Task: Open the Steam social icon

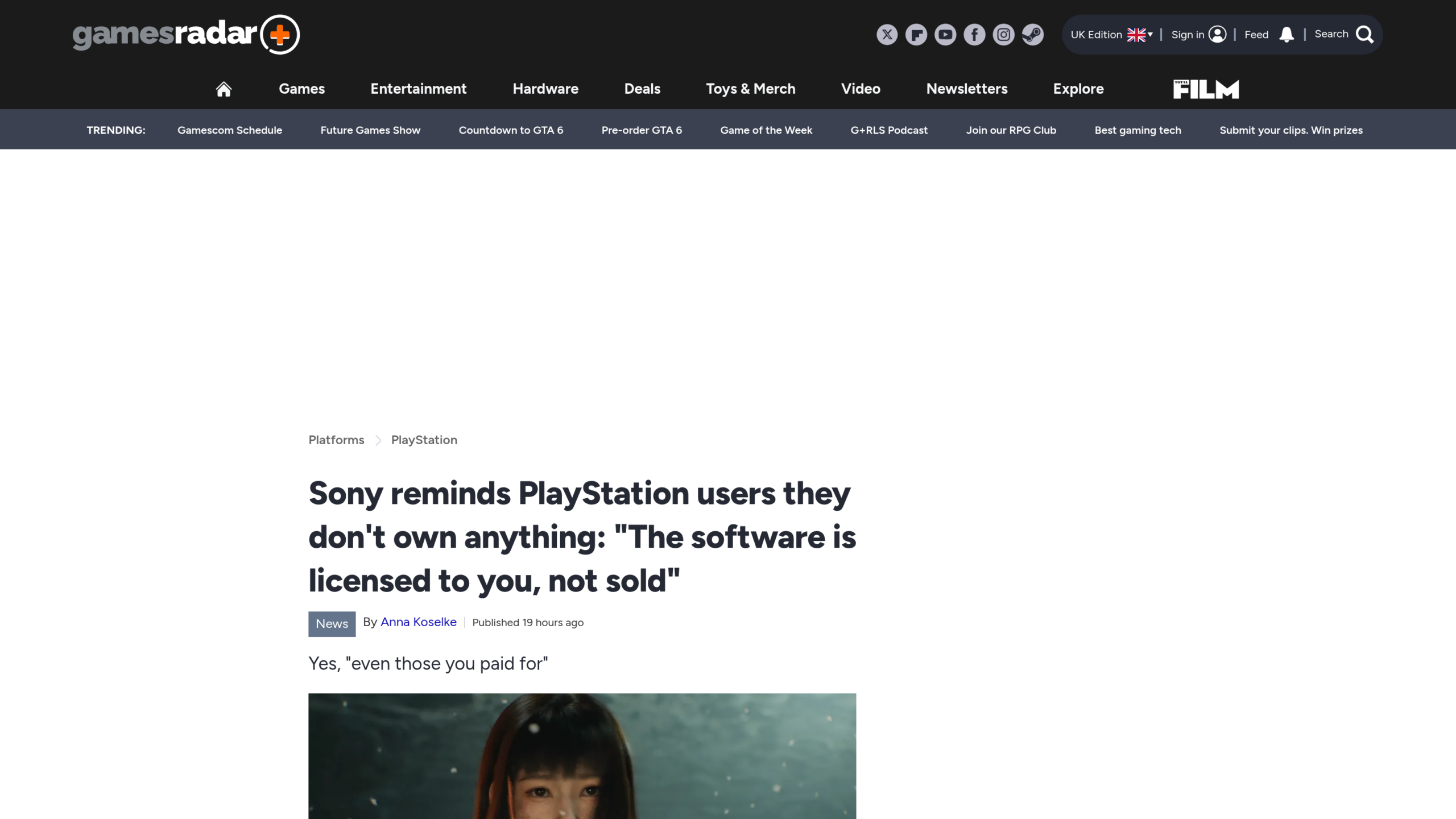Action: pos(1032,35)
